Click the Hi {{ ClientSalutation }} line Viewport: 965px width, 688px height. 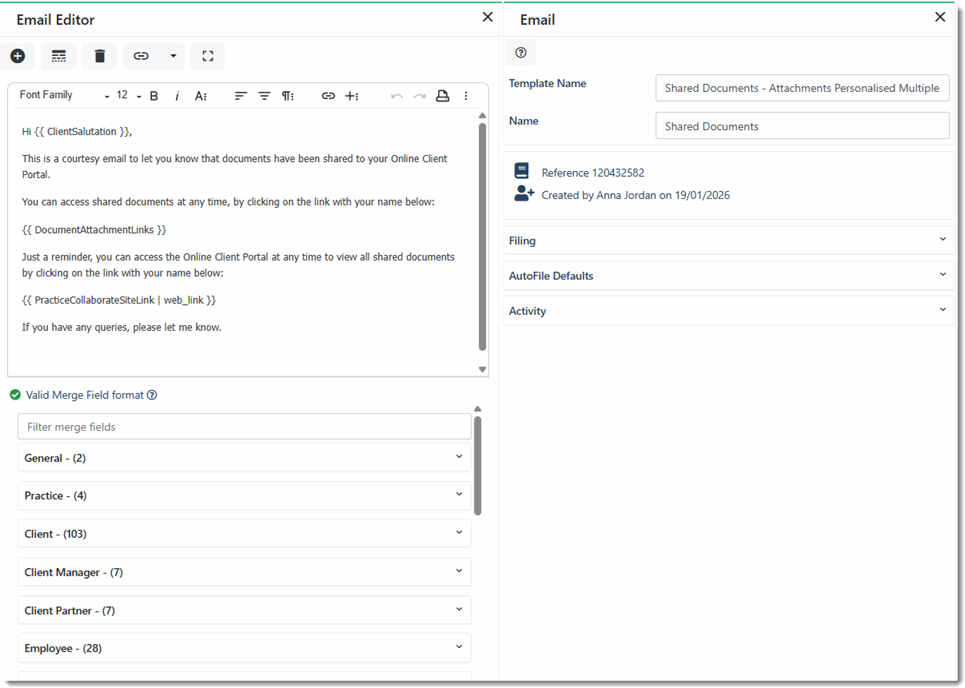coord(77,131)
